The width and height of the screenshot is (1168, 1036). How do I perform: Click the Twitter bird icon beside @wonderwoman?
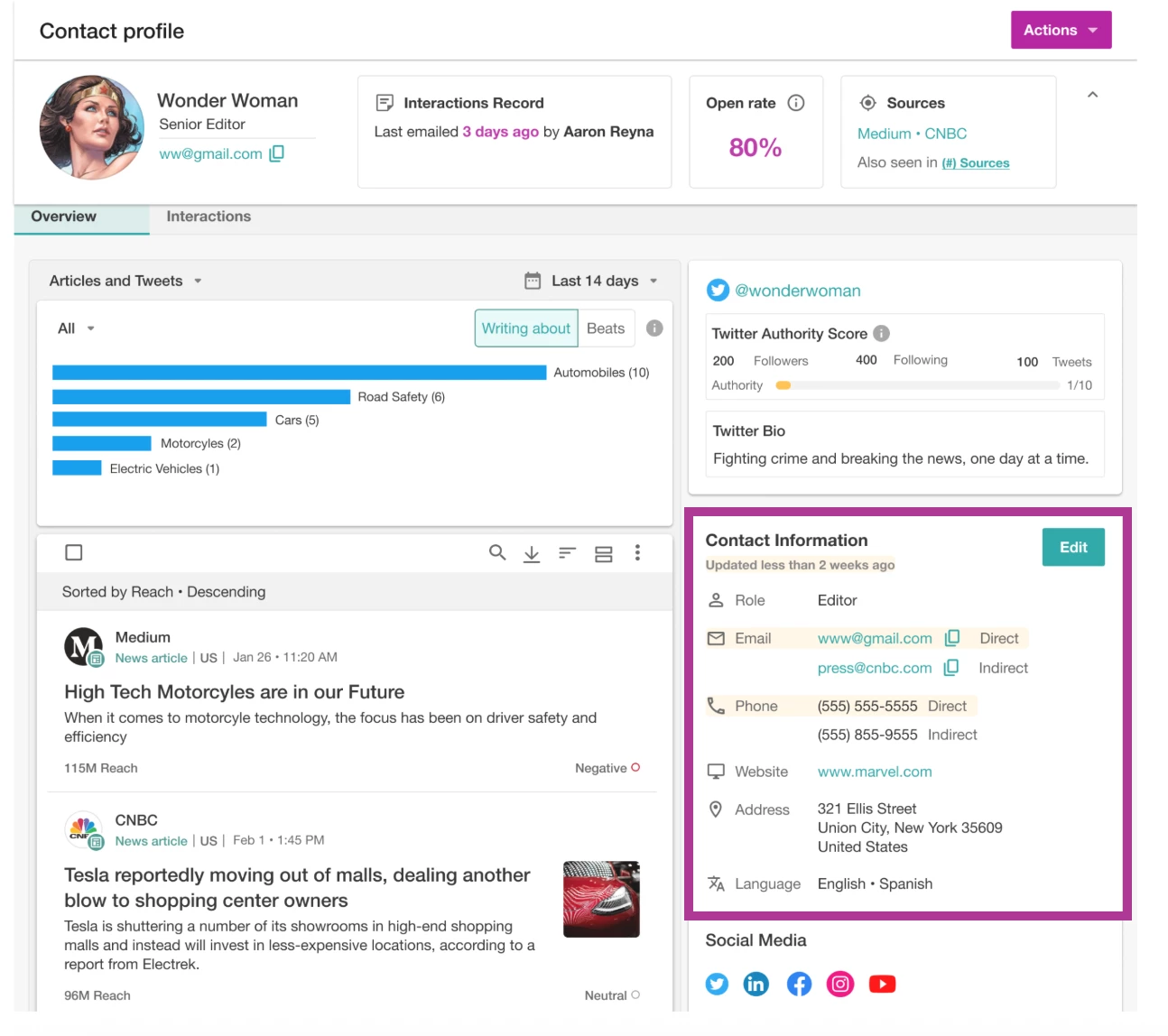[718, 290]
